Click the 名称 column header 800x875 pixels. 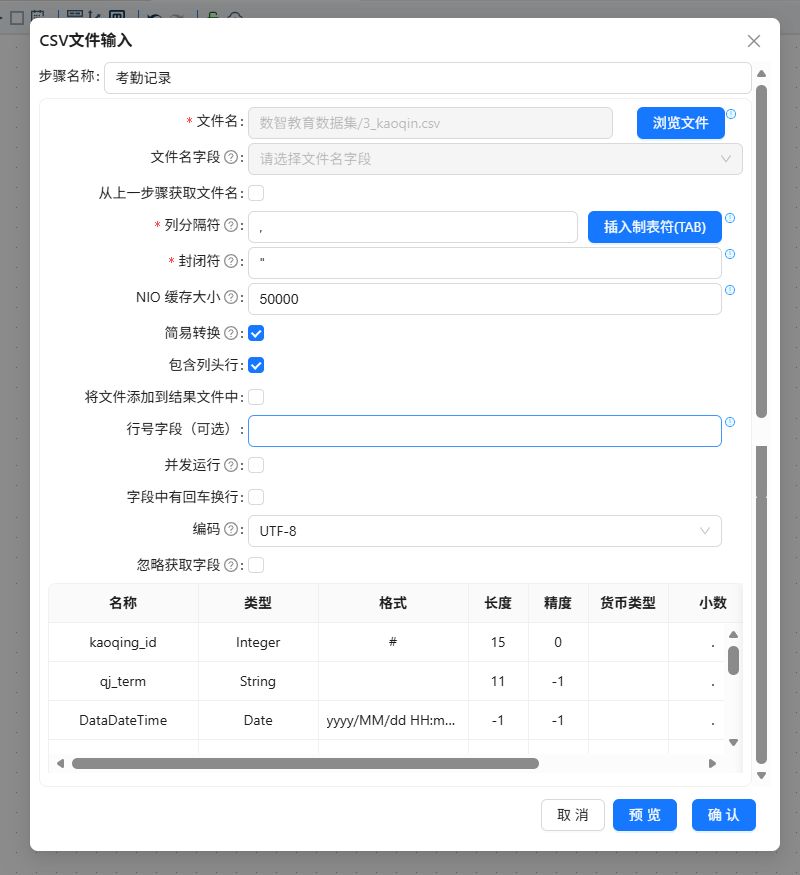(x=123, y=603)
